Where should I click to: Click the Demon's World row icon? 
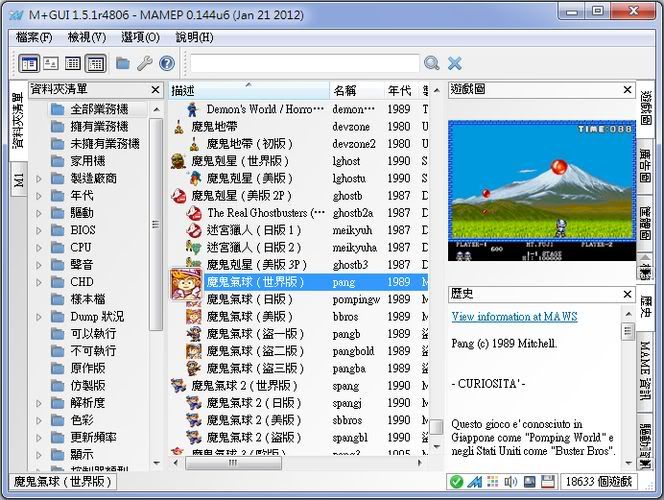pyautogui.click(x=193, y=109)
